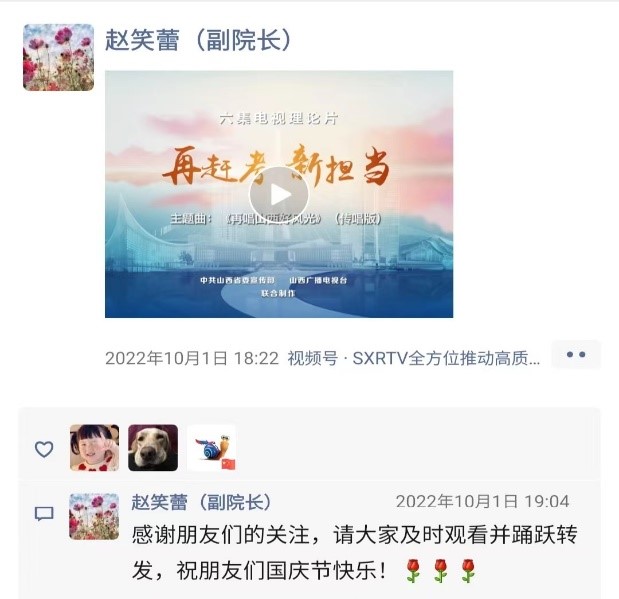619x599 pixels.
Task: Open poster's flower avatar at top
Action: click(x=58, y=57)
